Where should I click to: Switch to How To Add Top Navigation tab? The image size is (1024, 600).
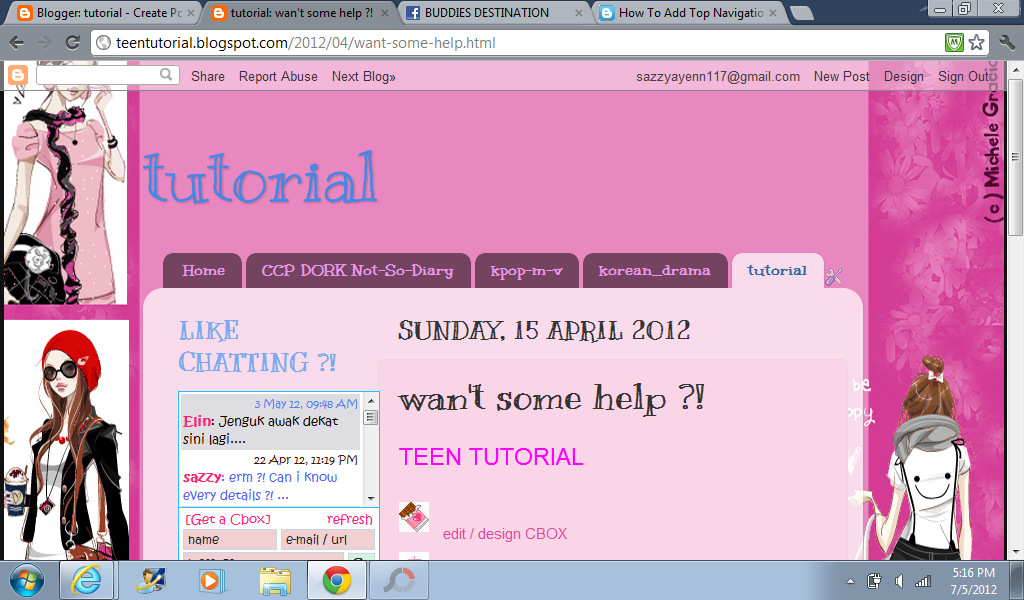(x=688, y=12)
